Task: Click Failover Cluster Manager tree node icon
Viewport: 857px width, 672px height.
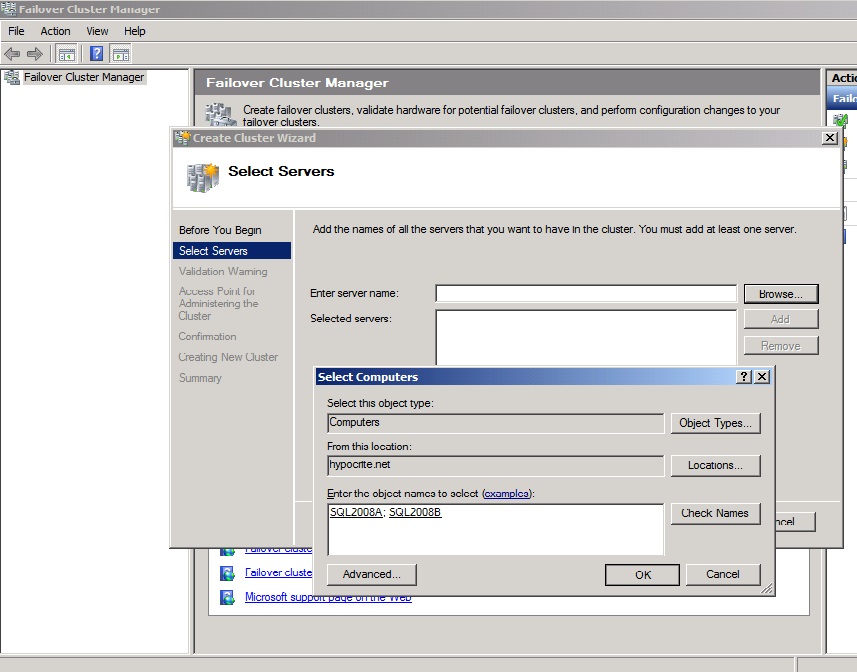Action: point(12,77)
